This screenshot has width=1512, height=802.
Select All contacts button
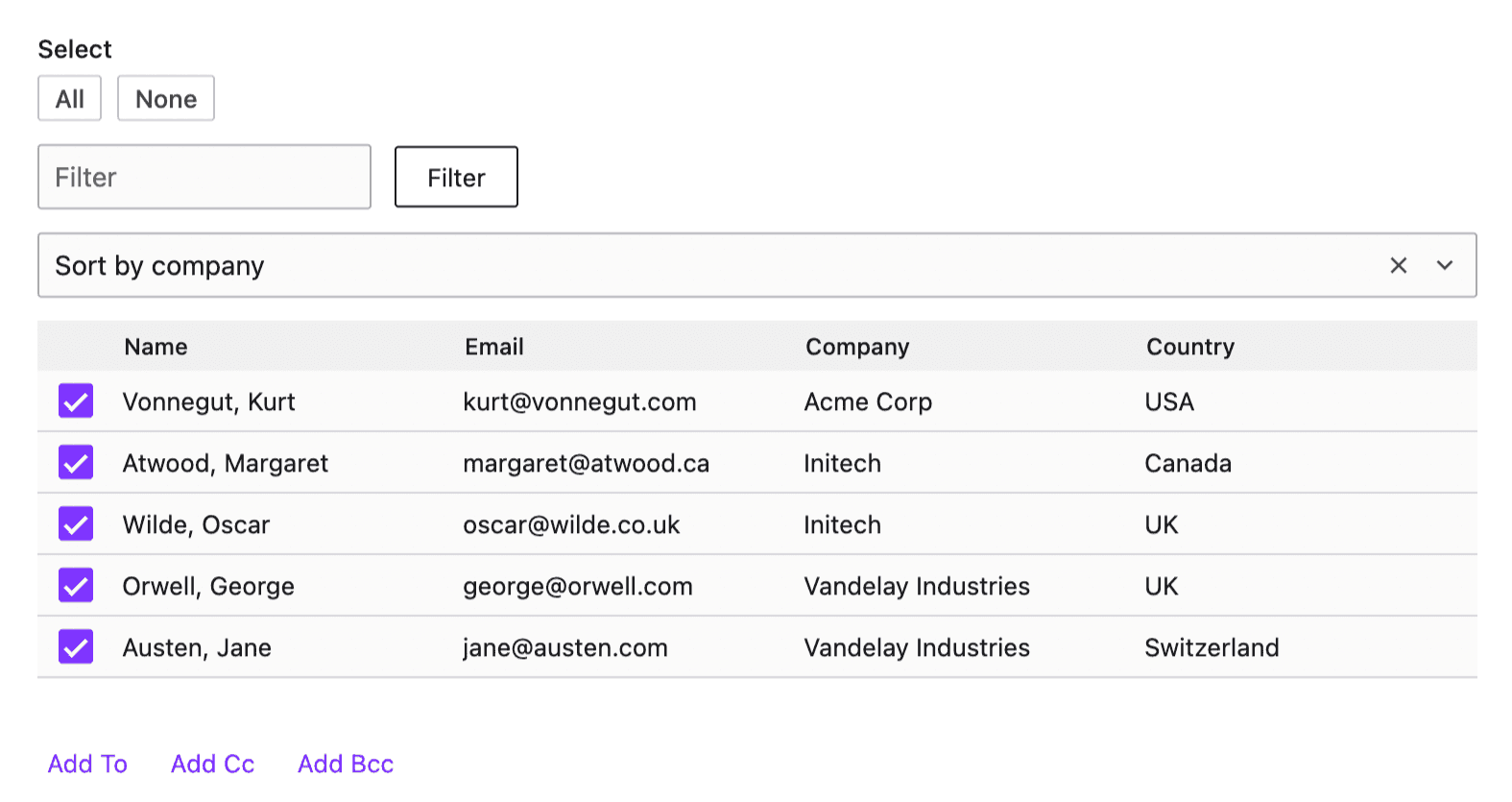point(70,99)
